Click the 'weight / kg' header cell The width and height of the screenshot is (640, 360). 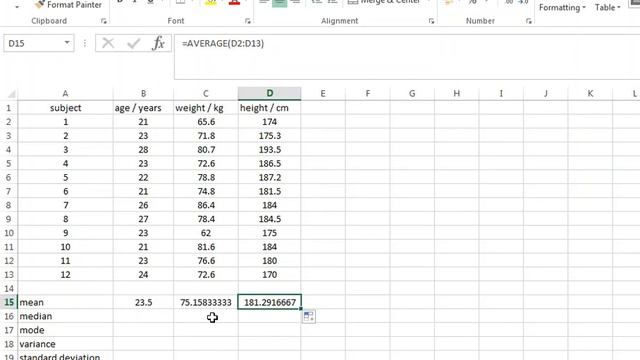click(x=206, y=108)
